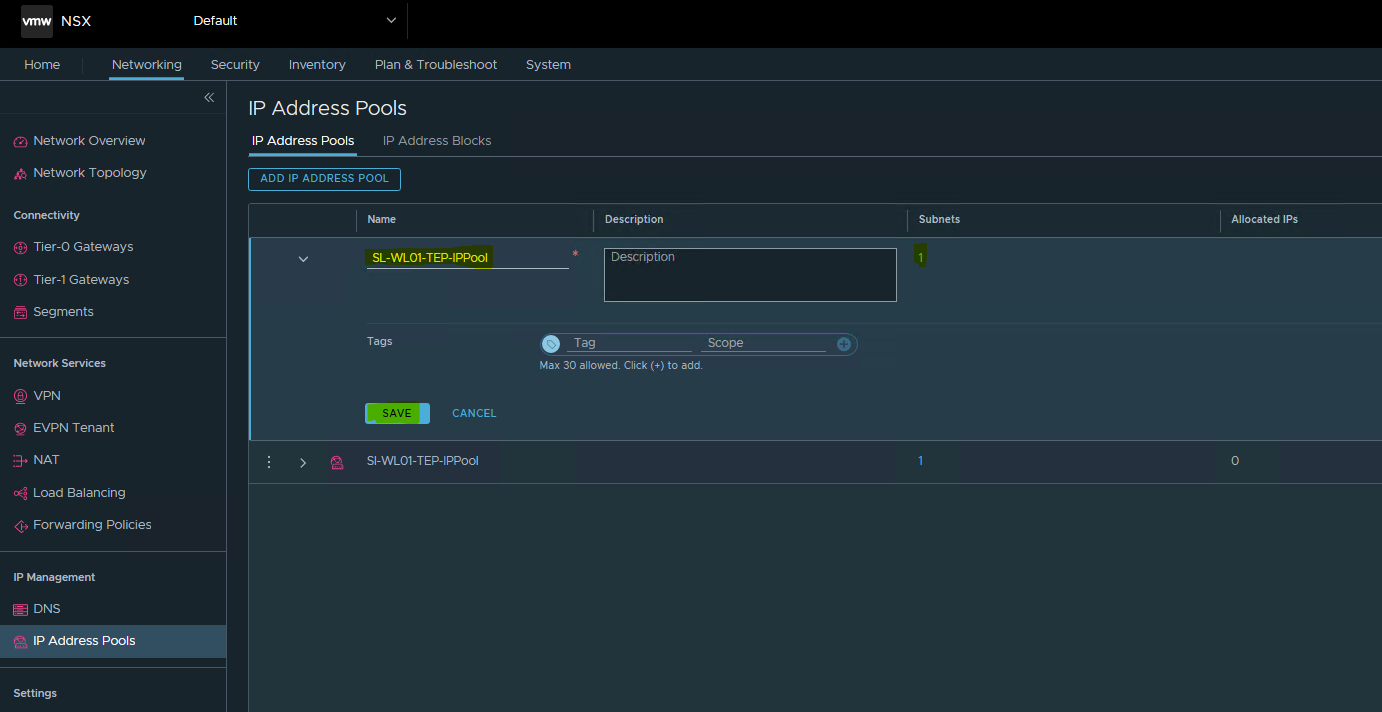Save the SL-WL01-TEP-IPPool pool

tap(397, 413)
